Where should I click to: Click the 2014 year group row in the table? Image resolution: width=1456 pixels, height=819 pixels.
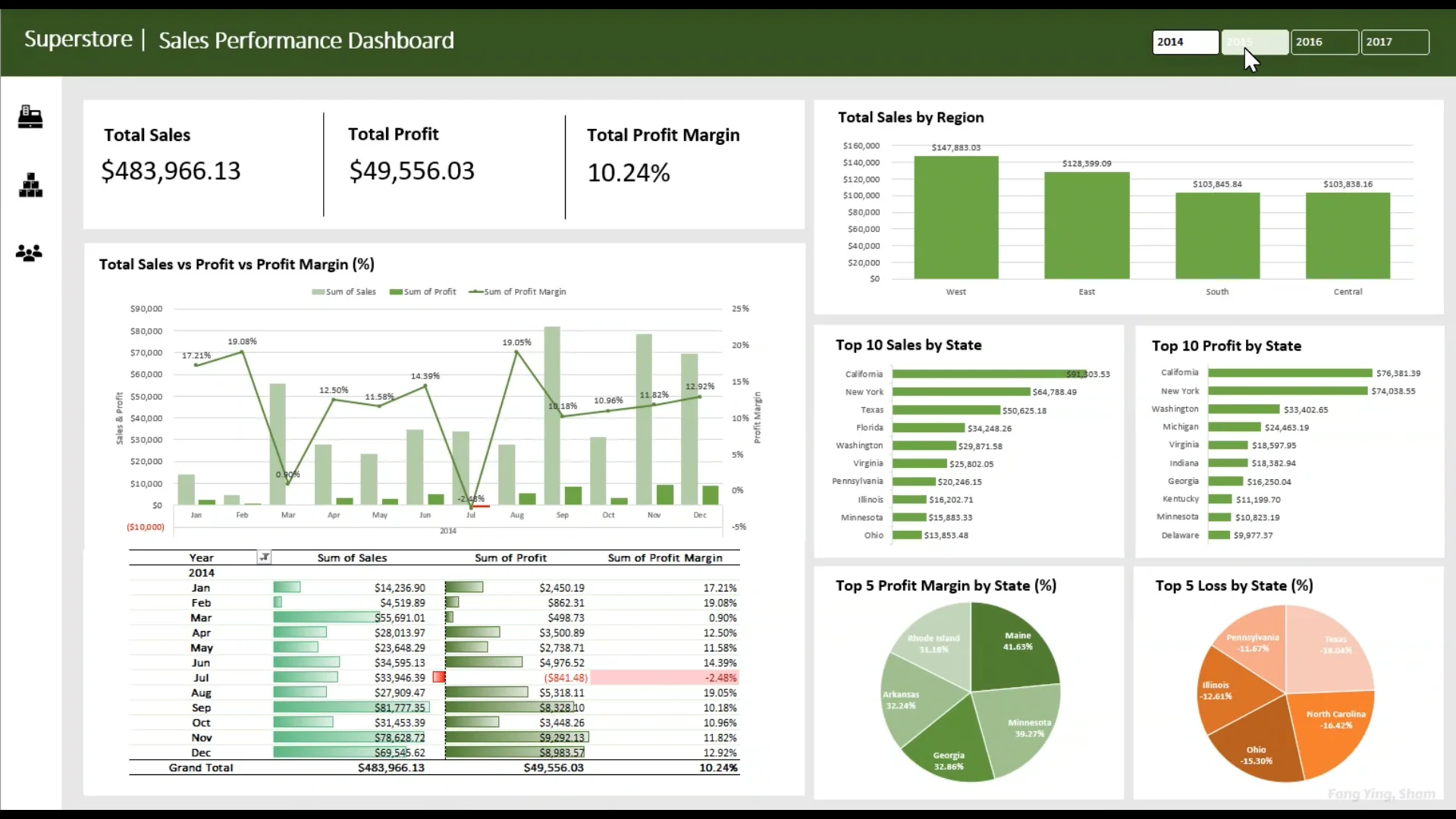click(201, 573)
